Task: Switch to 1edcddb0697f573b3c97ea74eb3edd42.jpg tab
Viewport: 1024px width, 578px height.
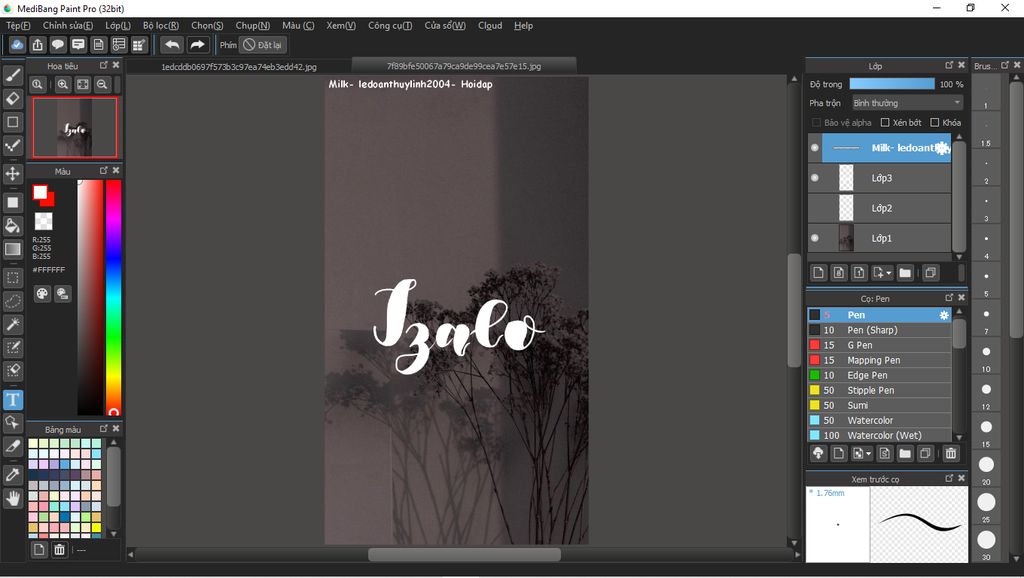Action: [x=239, y=67]
